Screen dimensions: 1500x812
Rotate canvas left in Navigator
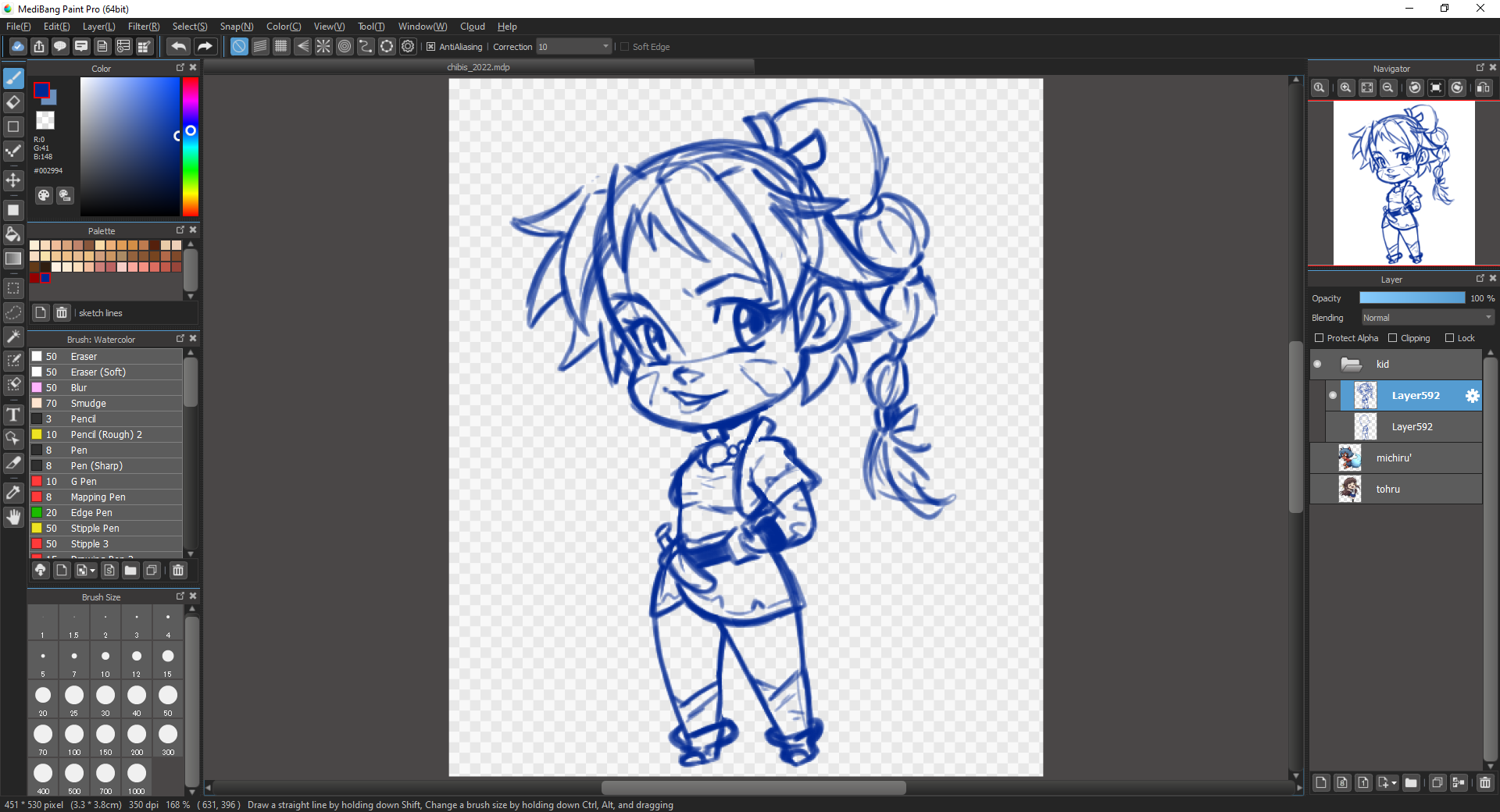click(1415, 88)
